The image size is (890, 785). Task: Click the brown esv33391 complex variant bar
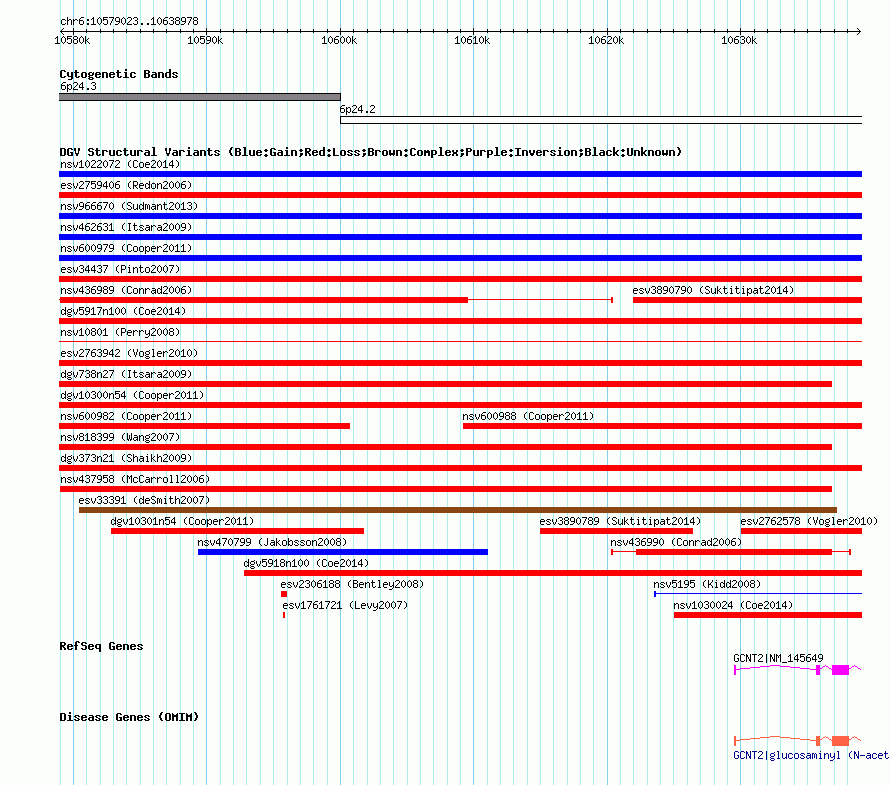click(x=457, y=510)
